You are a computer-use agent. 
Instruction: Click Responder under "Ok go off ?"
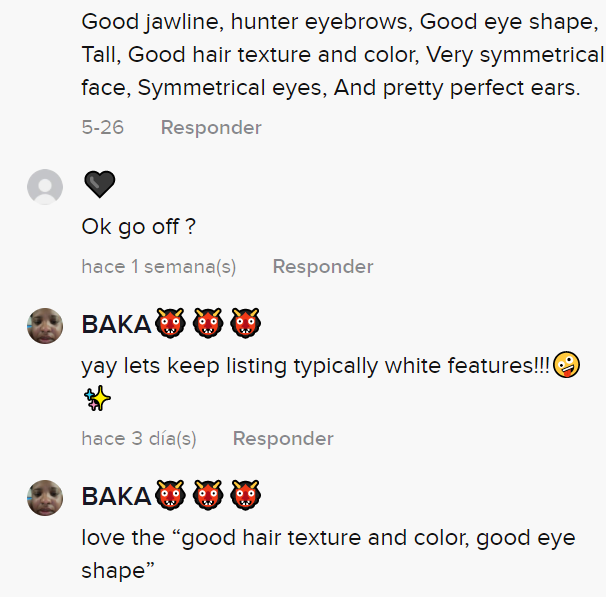pos(323,267)
